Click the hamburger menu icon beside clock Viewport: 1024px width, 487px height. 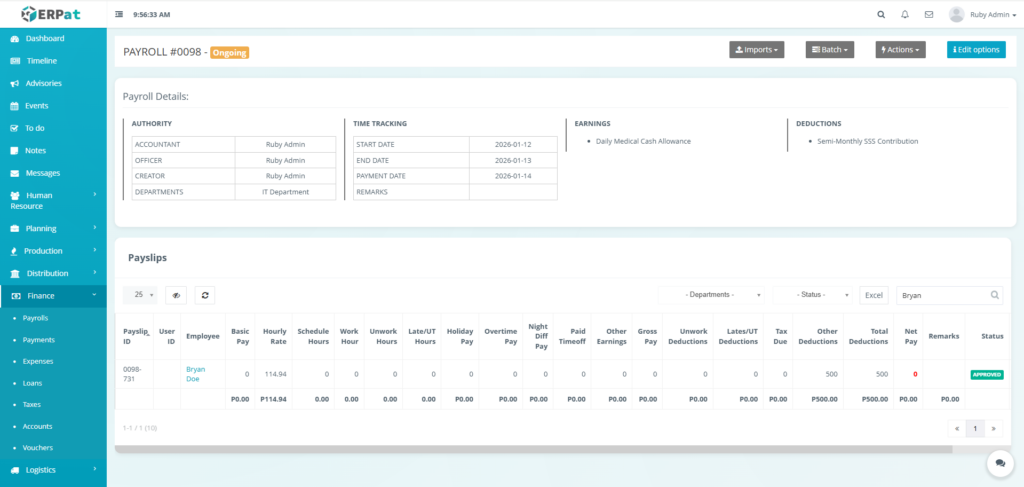[120, 15]
